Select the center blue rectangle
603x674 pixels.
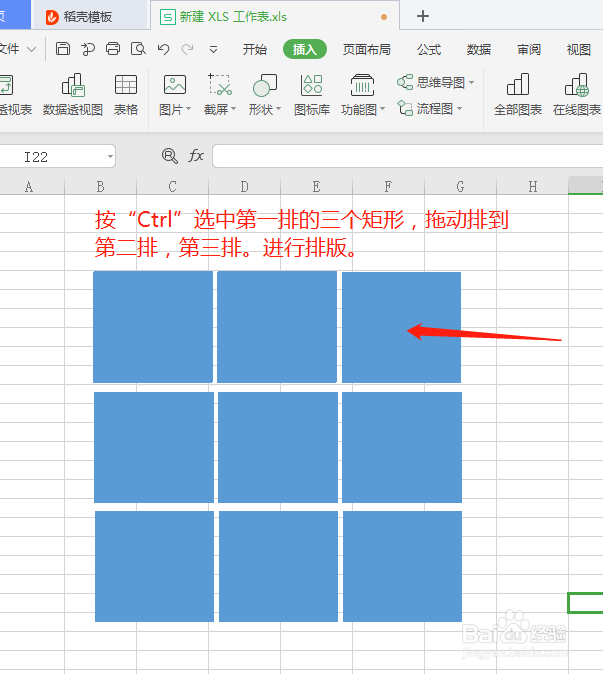[278, 447]
